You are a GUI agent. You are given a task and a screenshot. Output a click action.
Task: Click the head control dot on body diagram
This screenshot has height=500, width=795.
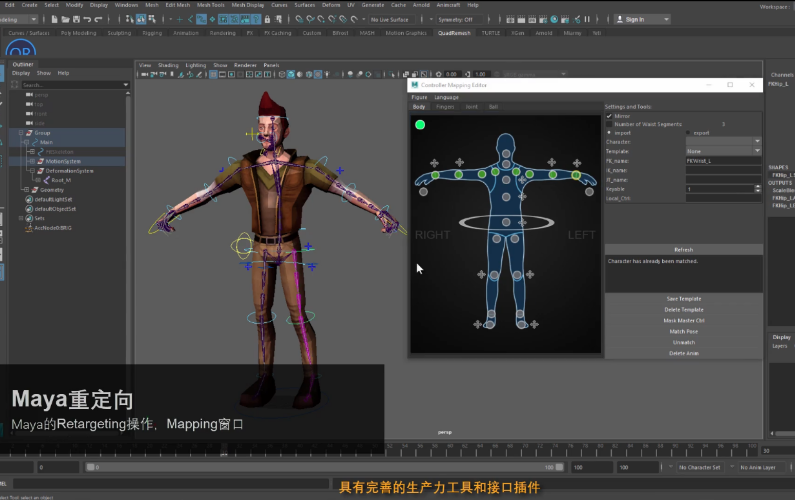coord(506,153)
